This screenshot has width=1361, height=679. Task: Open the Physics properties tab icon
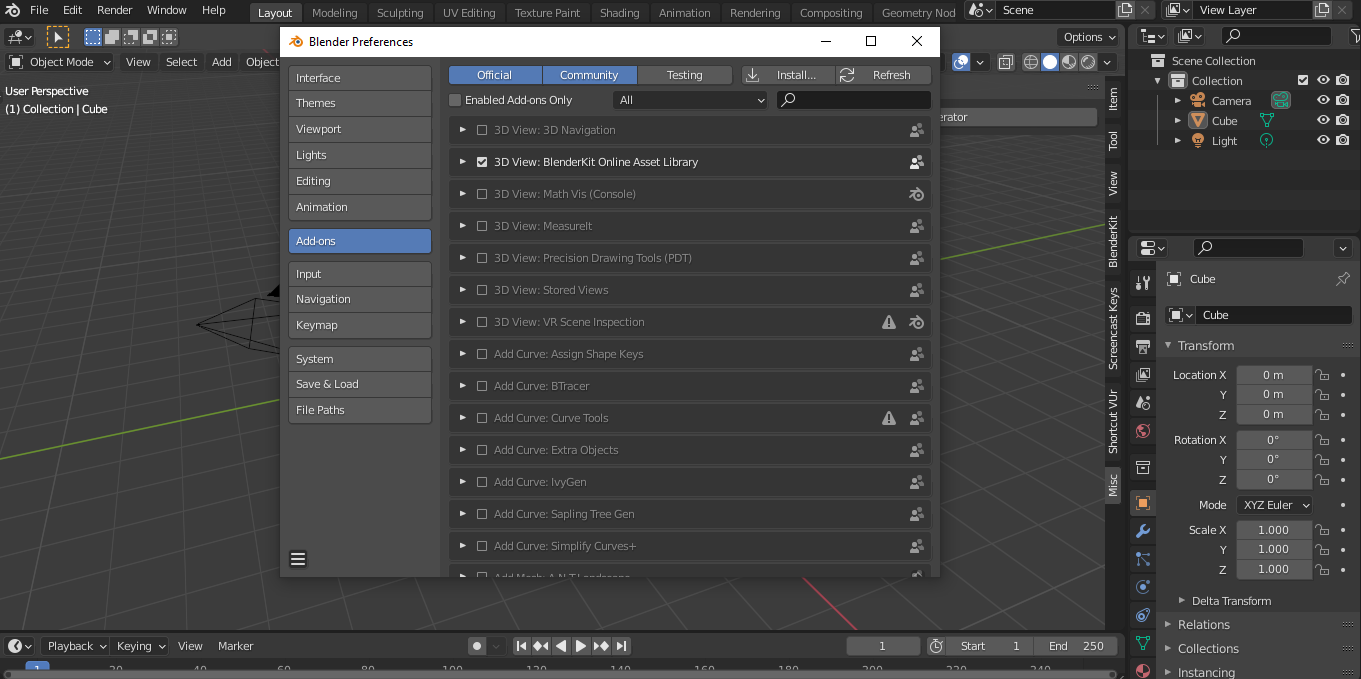[1143, 587]
